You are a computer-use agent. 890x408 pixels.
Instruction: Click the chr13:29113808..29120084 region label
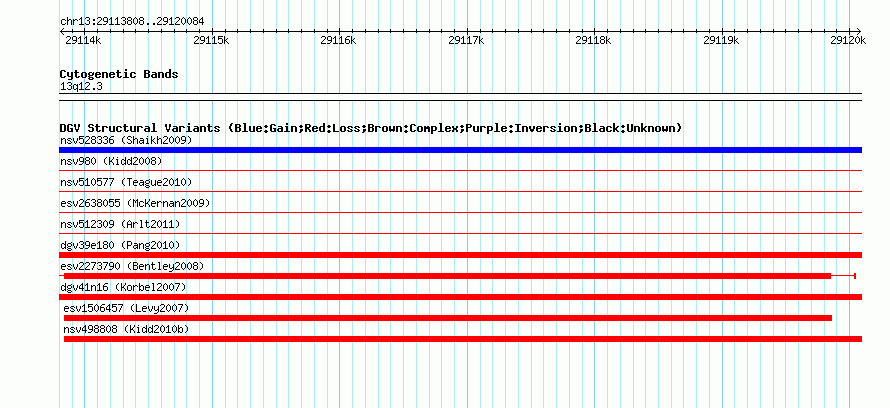click(132, 22)
